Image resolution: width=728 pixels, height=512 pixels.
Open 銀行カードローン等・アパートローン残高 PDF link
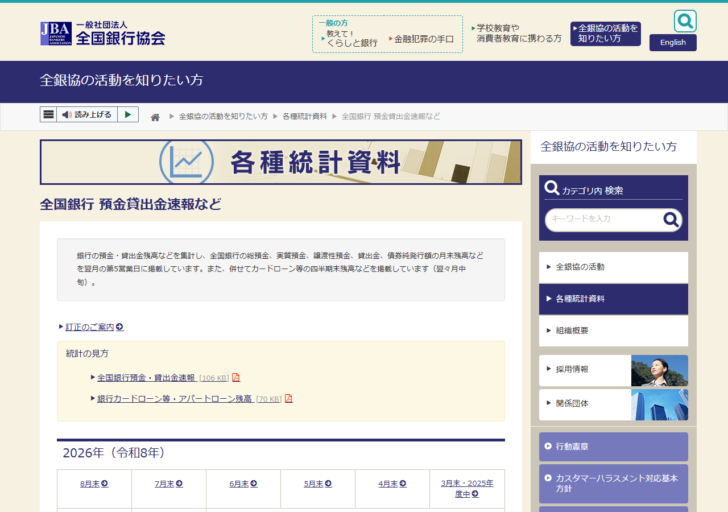(x=175, y=399)
